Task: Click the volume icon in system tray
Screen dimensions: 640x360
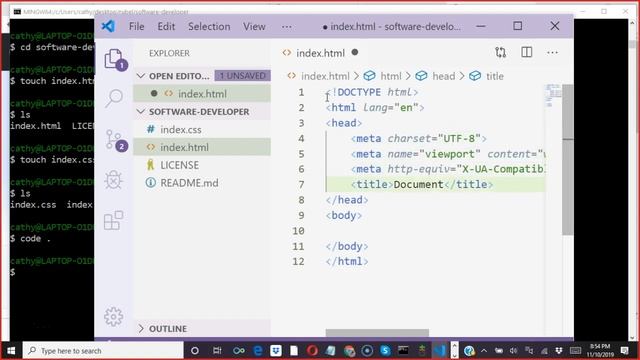Action: point(513,351)
